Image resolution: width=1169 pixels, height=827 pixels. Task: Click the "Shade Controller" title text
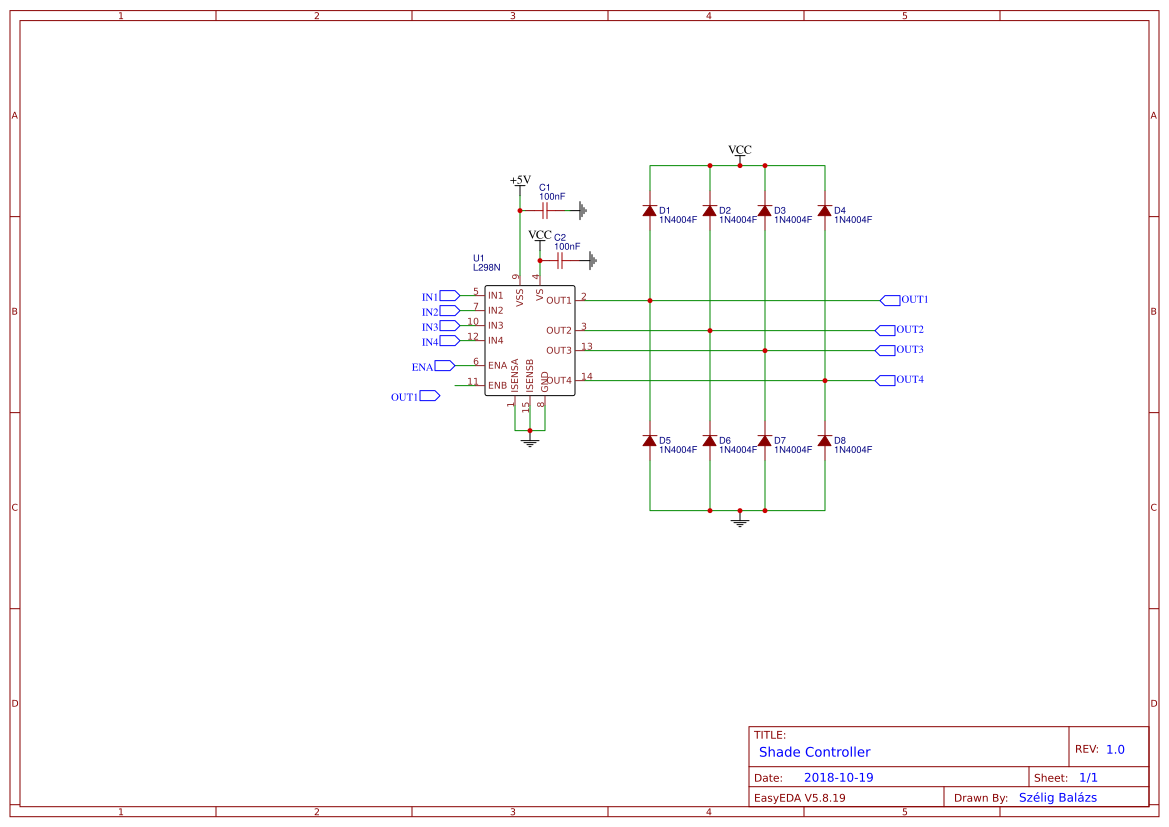tap(814, 752)
